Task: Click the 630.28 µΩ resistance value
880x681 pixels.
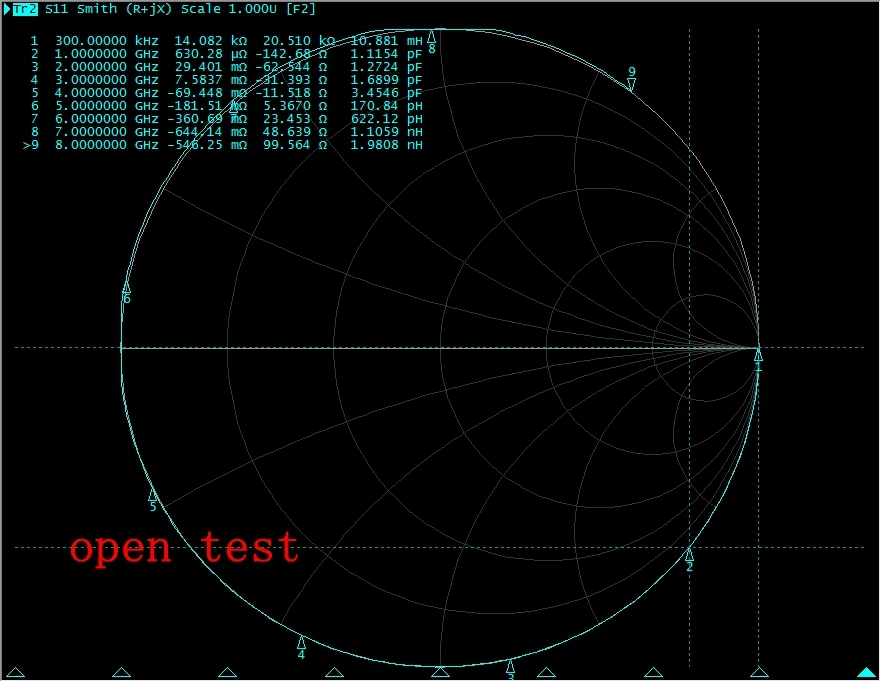Action: pyautogui.click(x=210, y=54)
